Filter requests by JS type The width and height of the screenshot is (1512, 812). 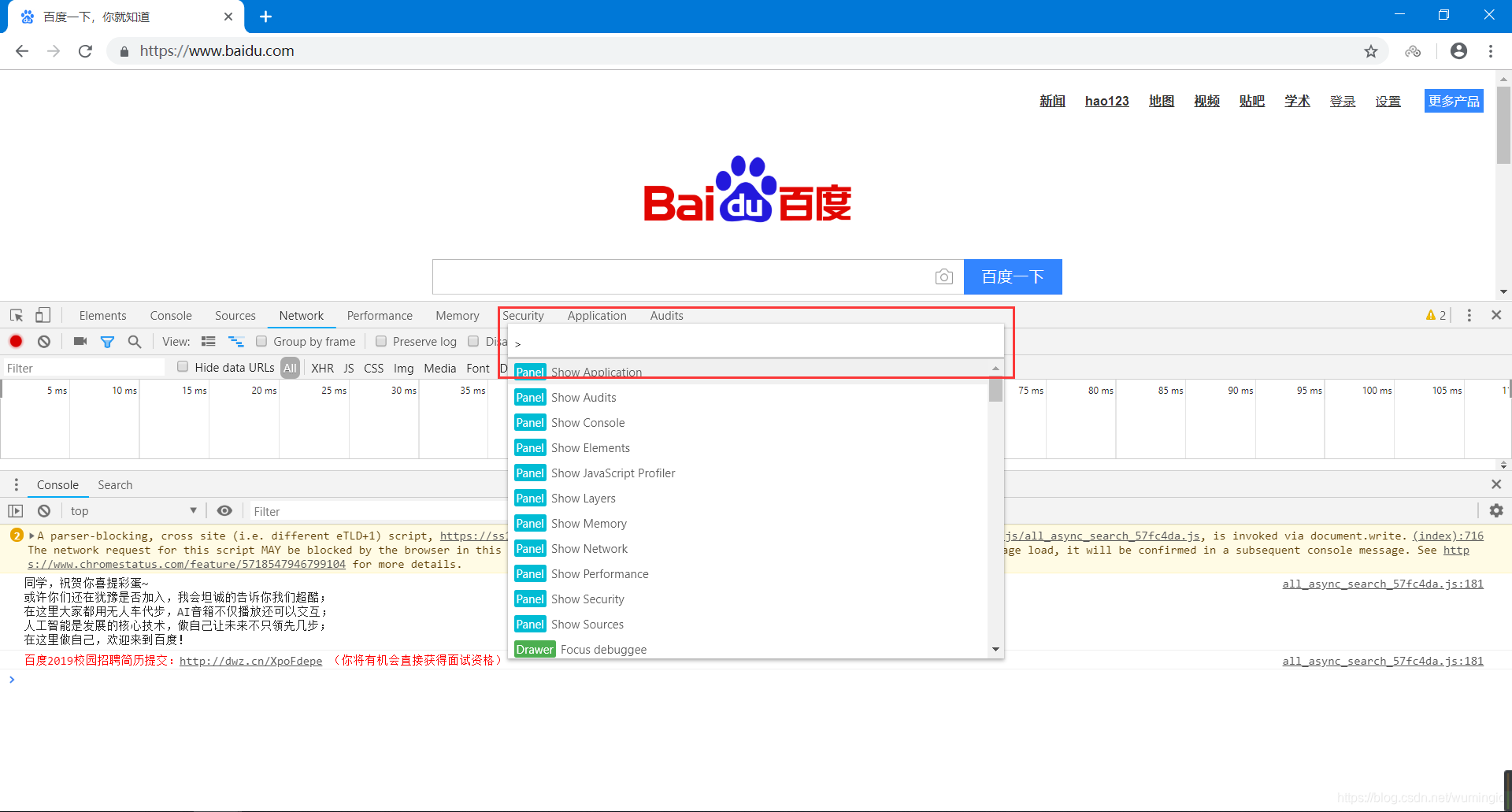click(x=349, y=368)
